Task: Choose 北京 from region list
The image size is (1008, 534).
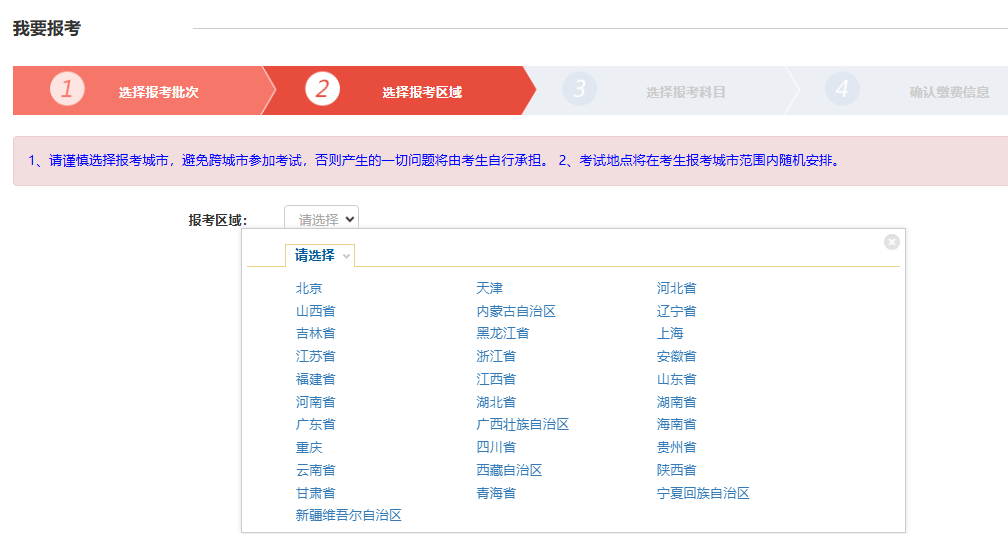Action: 309,288
